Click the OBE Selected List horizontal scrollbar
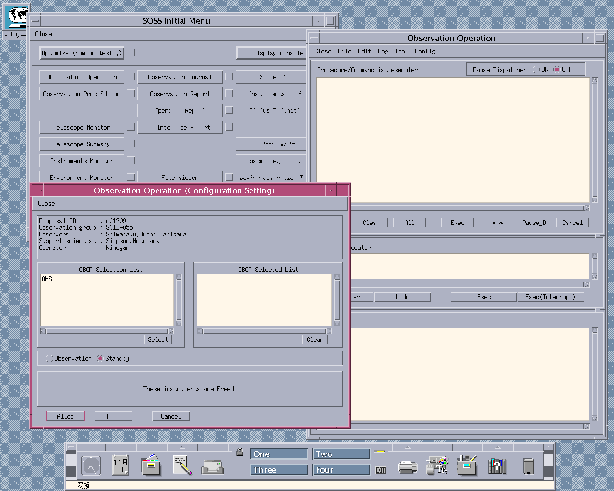614x491 pixels. (x=264, y=331)
